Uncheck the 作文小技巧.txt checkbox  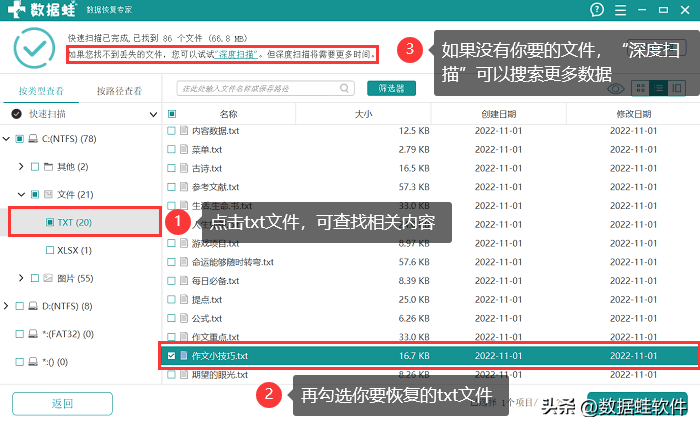[171, 356]
